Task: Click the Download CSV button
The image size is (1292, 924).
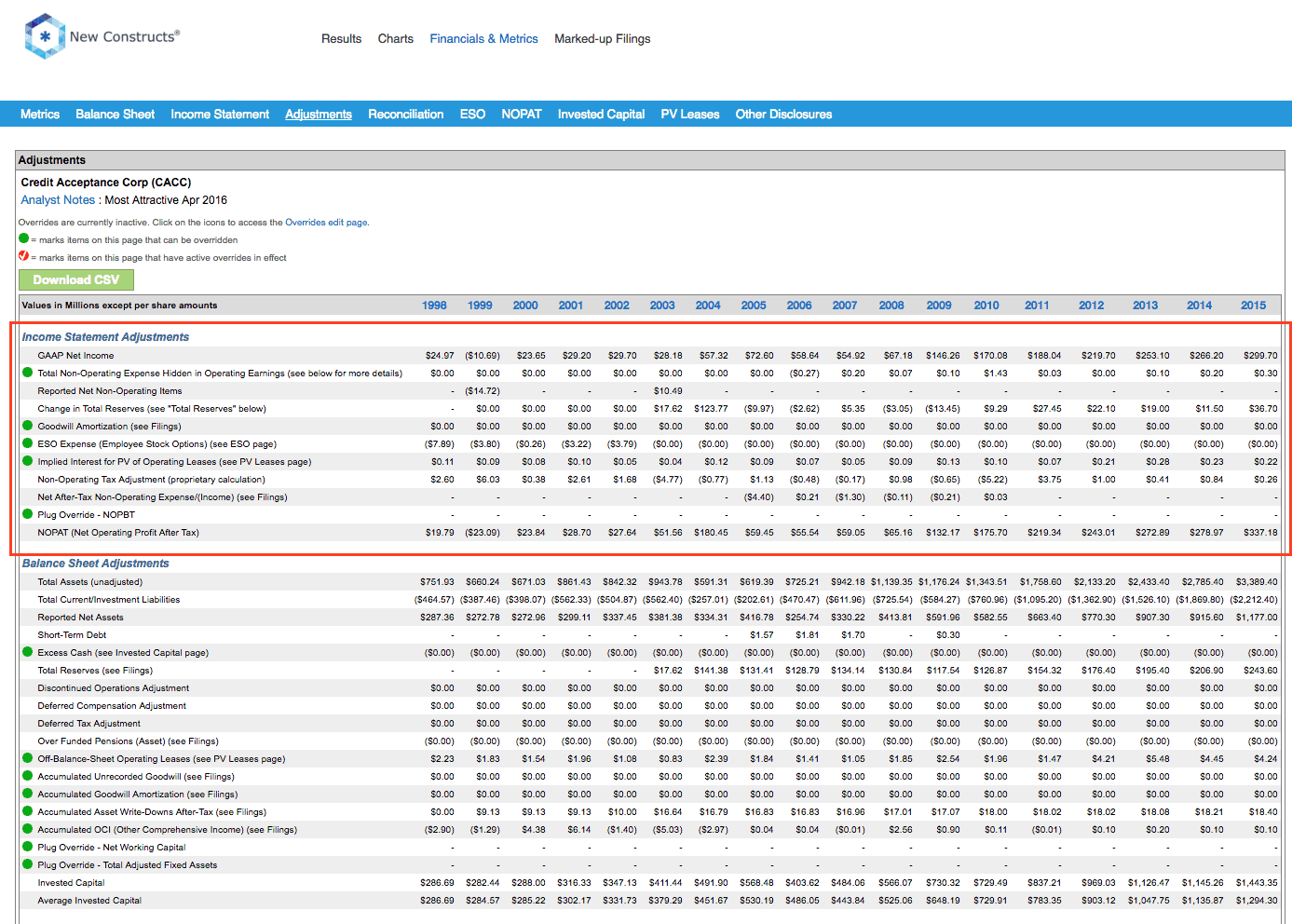Action: [76, 279]
